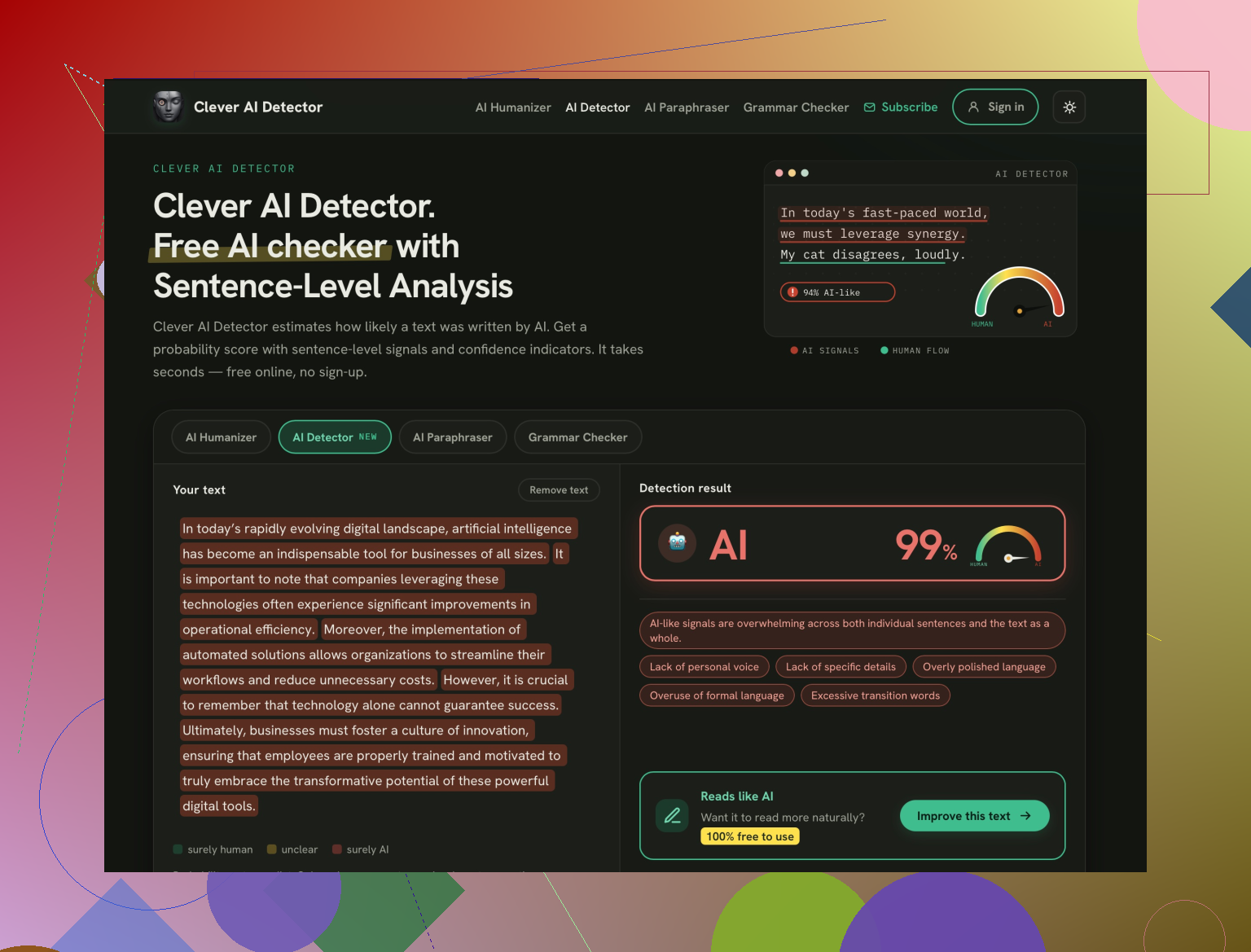Click the highlighted sentence "In today's rapidly evolving"
Screen dimensions: 1251x952
378,529
